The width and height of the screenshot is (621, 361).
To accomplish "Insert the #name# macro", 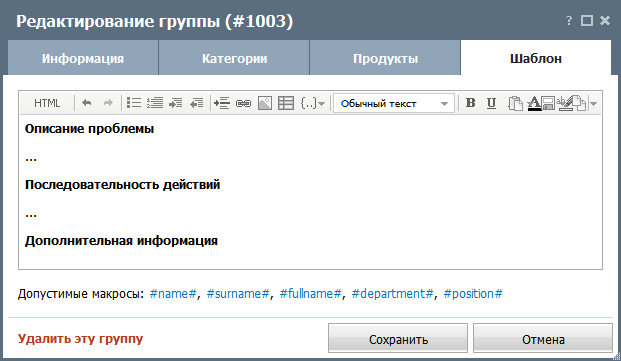I will pyautogui.click(x=173, y=294).
